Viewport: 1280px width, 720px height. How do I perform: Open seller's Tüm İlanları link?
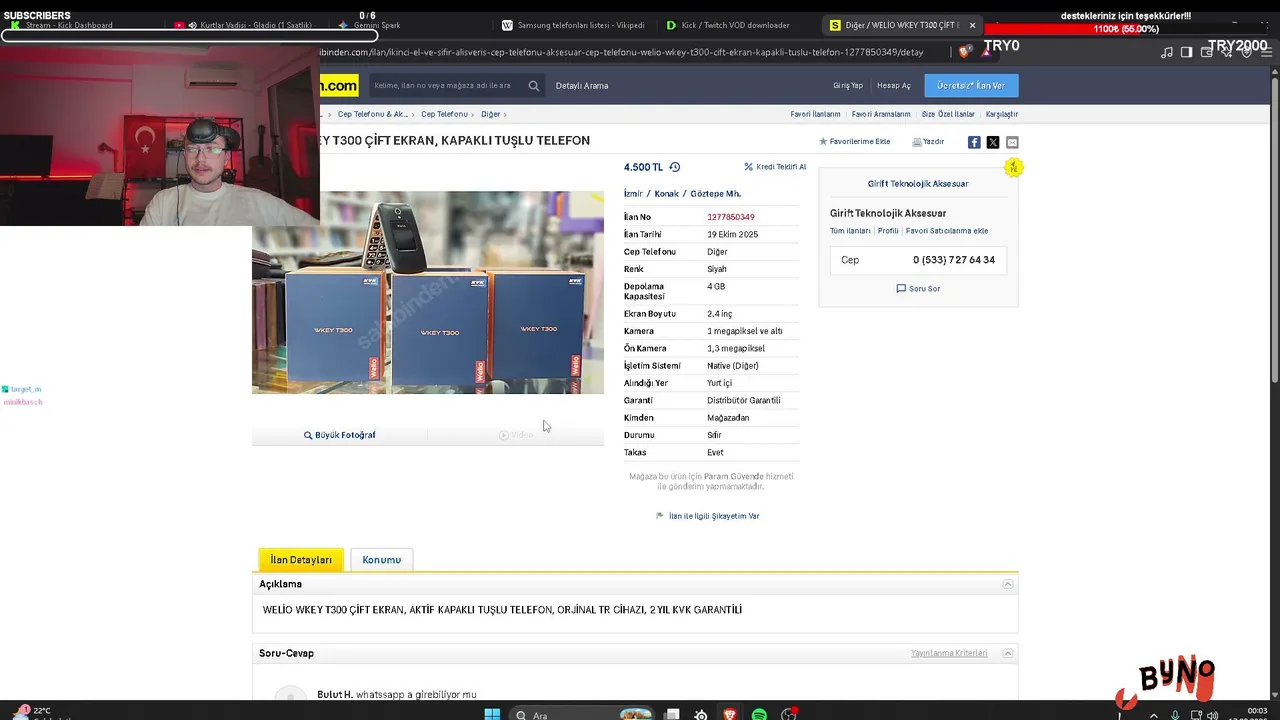click(x=850, y=231)
